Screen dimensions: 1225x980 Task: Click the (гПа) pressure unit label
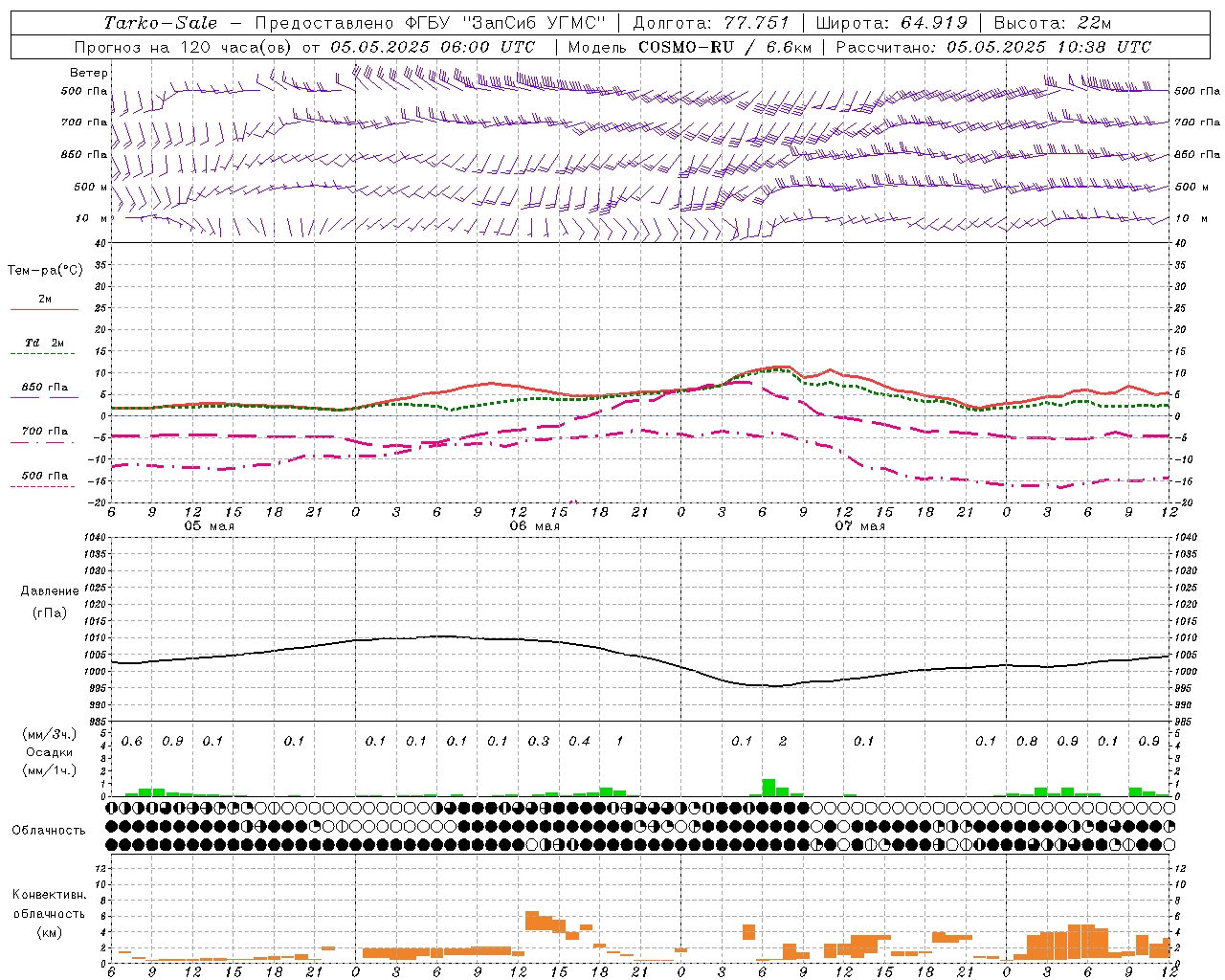point(50,612)
